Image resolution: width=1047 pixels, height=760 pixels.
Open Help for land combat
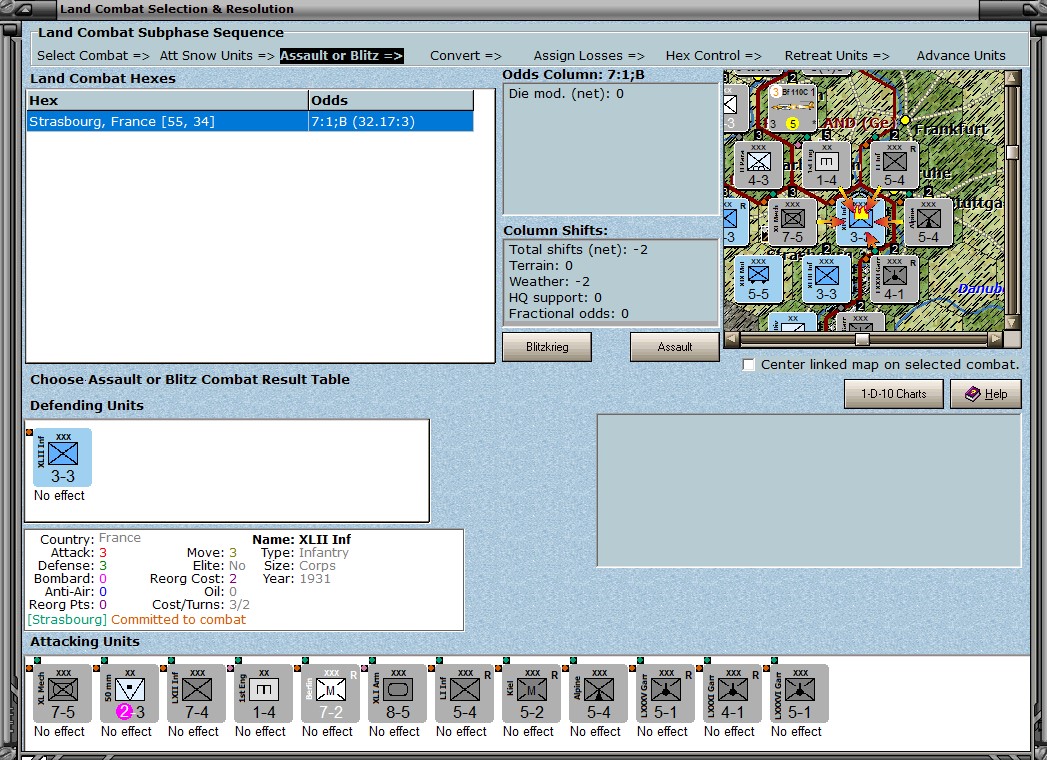986,394
